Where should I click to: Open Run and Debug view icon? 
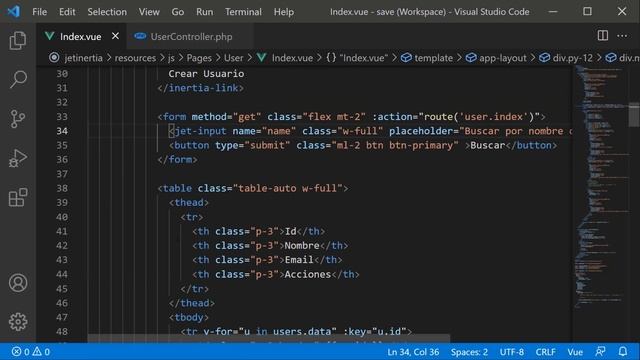18,158
